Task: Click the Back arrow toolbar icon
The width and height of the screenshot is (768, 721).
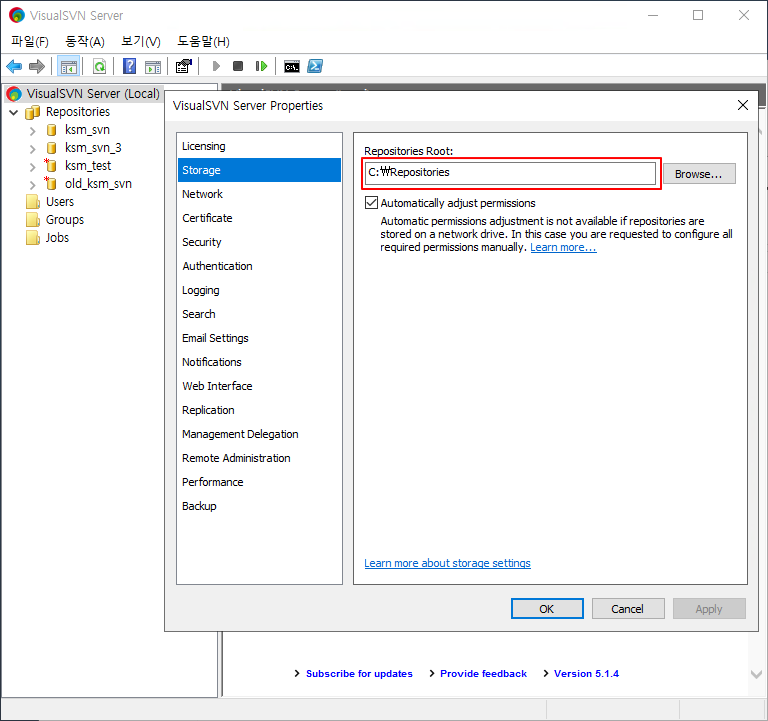Action: tap(14, 66)
